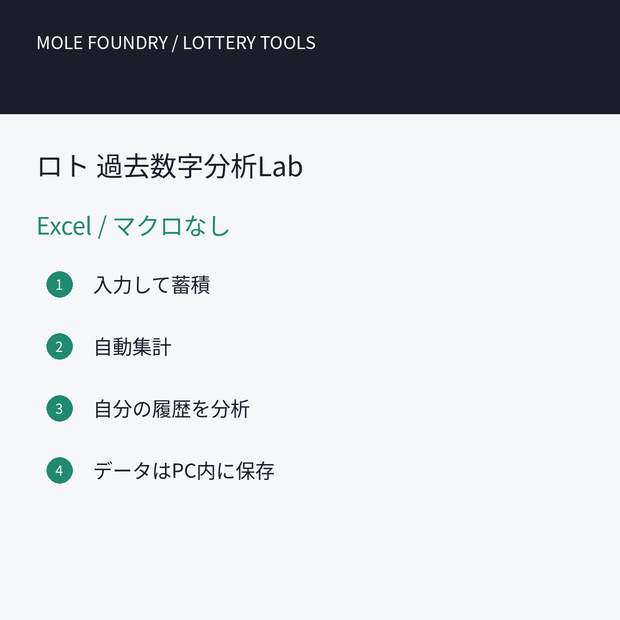Click the slash separator in header breadcrumb

pyautogui.click(x=175, y=43)
